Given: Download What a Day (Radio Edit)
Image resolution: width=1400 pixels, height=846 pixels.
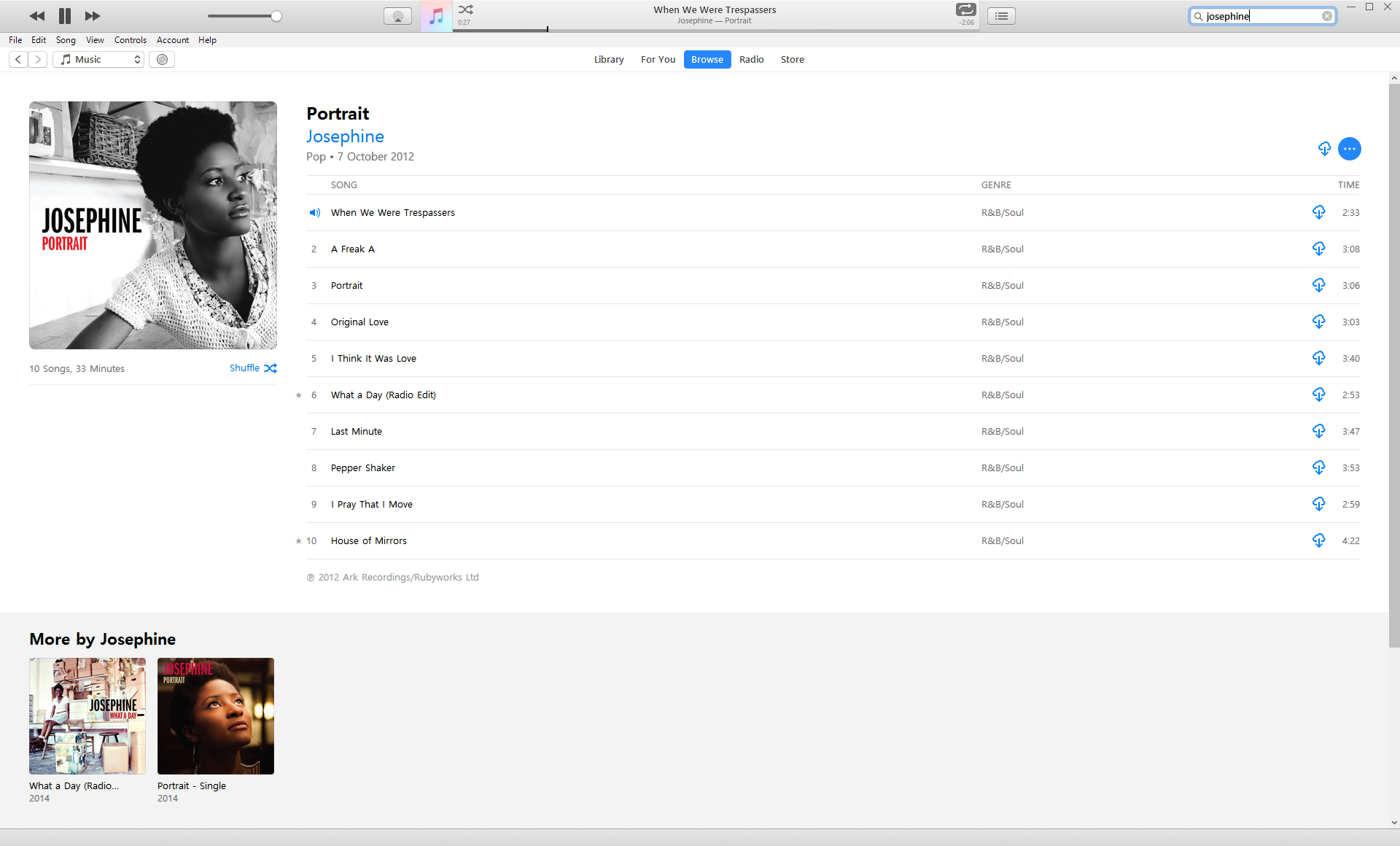Looking at the screenshot, I should click(x=1319, y=395).
